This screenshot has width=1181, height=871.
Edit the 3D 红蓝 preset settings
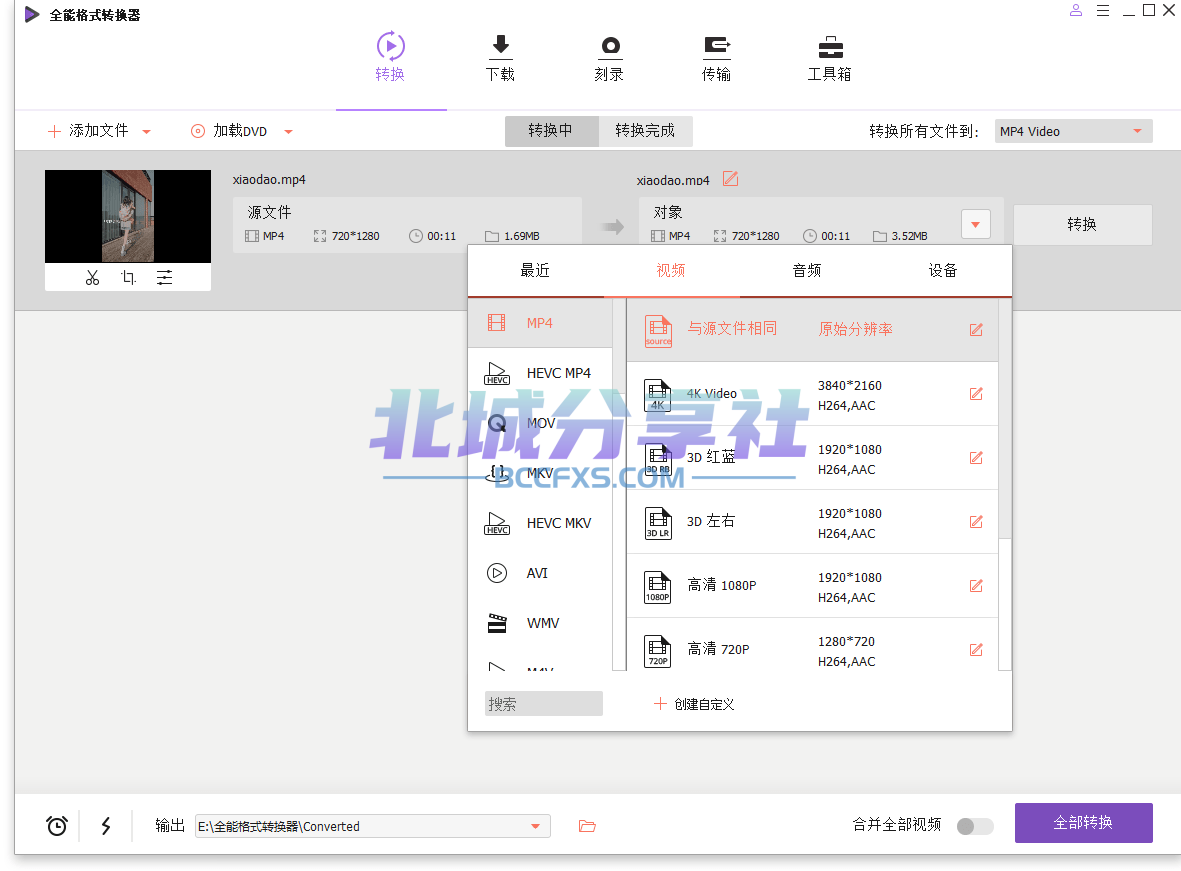pyautogui.click(x=976, y=457)
